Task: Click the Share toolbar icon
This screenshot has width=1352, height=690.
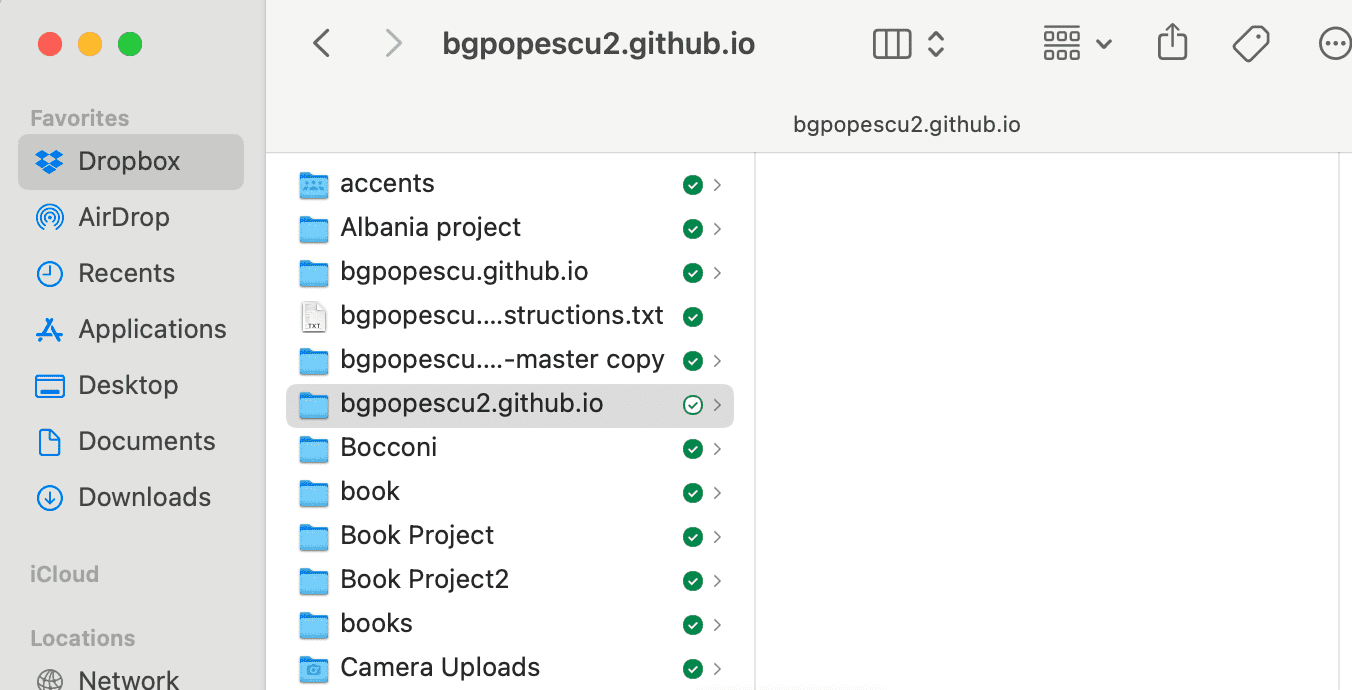Action: (x=1172, y=44)
